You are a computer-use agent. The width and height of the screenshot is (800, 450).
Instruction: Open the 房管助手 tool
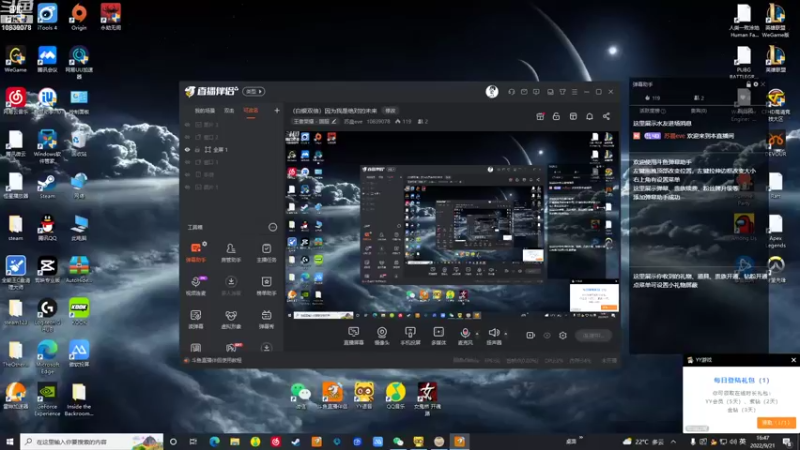tap(231, 253)
